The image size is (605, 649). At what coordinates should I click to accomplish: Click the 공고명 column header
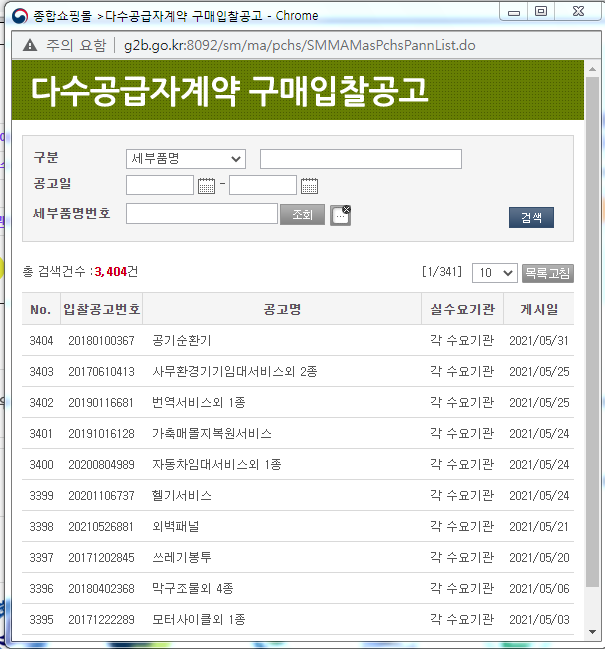[x=282, y=309]
